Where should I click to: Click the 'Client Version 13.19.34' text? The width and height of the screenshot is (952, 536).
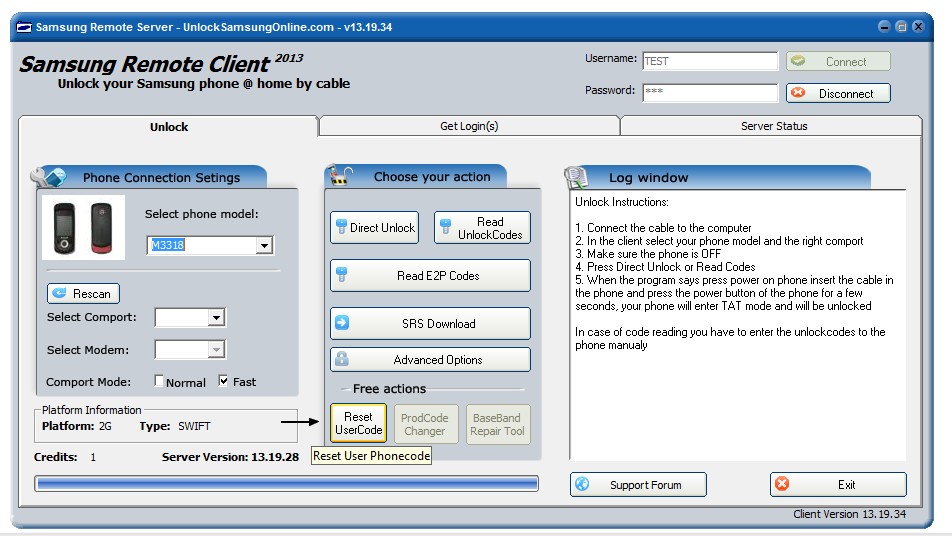click(x=849, y=514)
